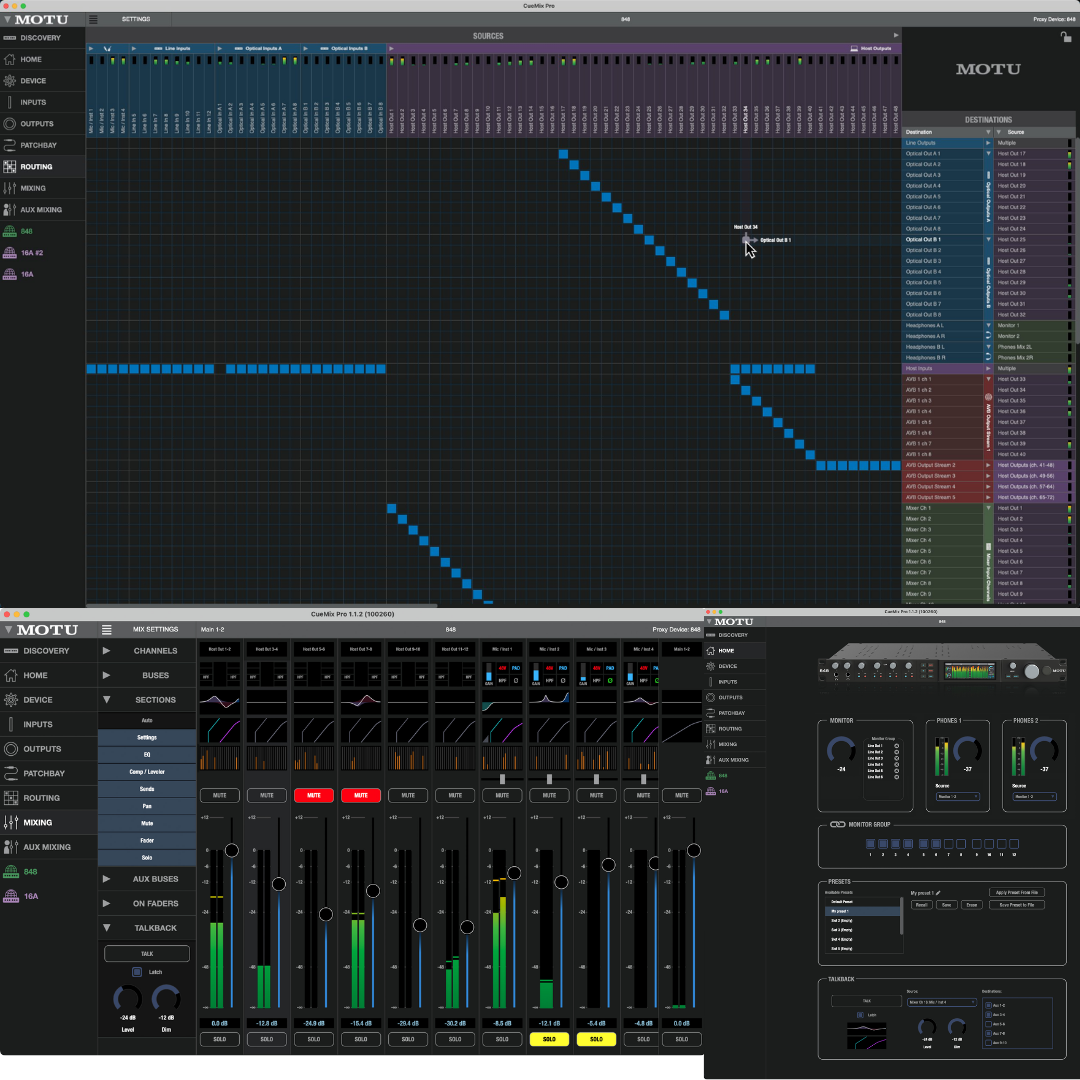Screen dimensions: 1080x1080
Task: Open Device page in the routing window sidebar
Action: click(43, 81)
